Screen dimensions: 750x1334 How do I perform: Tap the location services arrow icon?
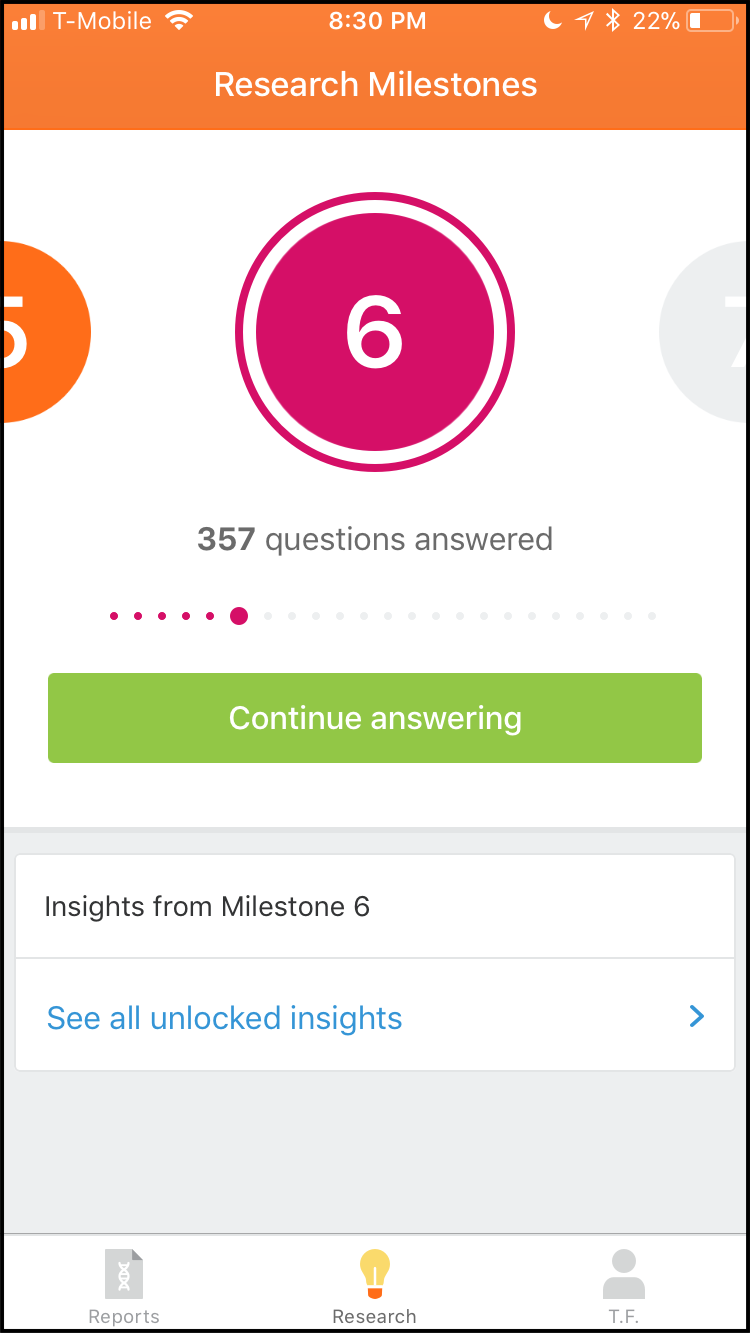(584, 21)
